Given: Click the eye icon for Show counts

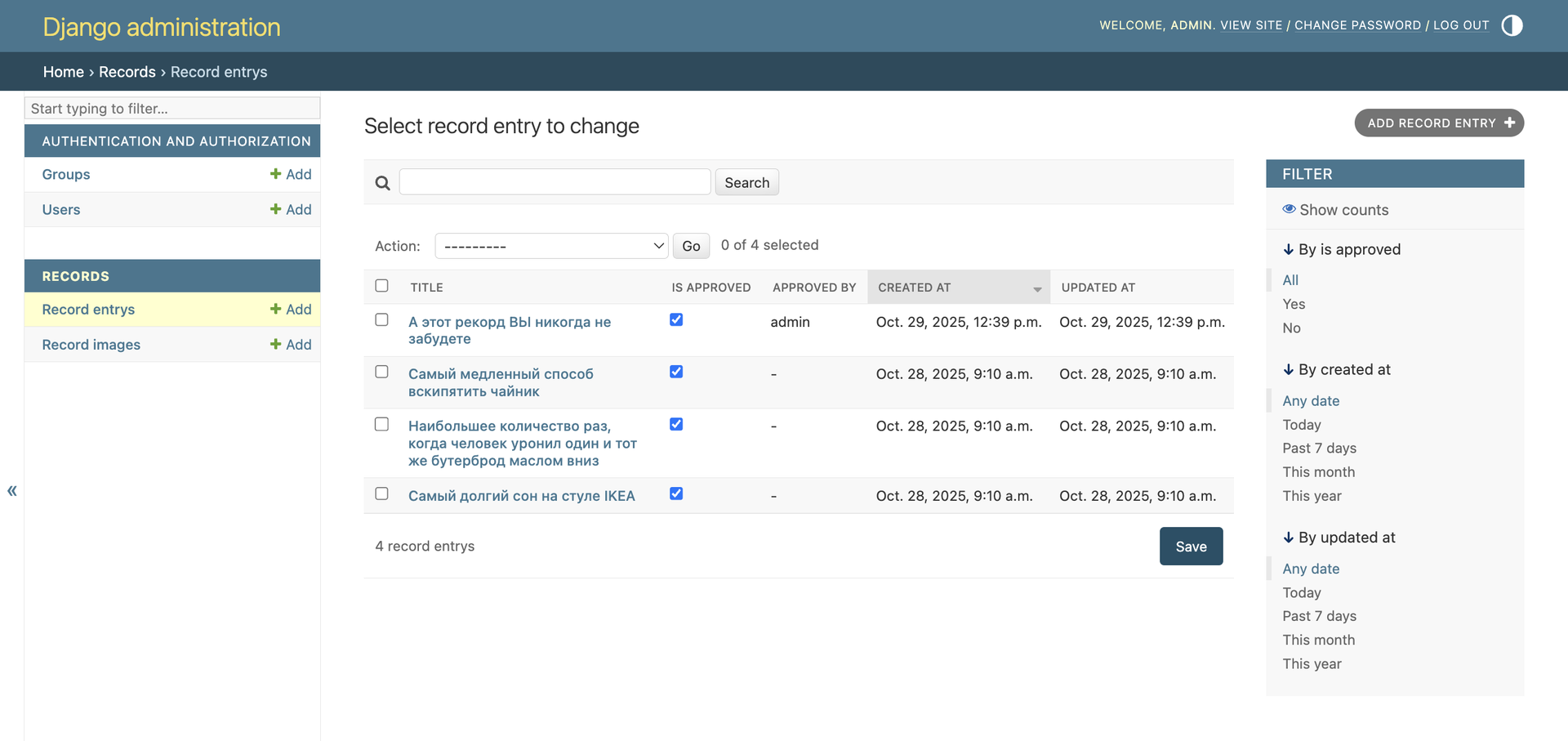Looking at the screenshot, I should (1289, 209).
